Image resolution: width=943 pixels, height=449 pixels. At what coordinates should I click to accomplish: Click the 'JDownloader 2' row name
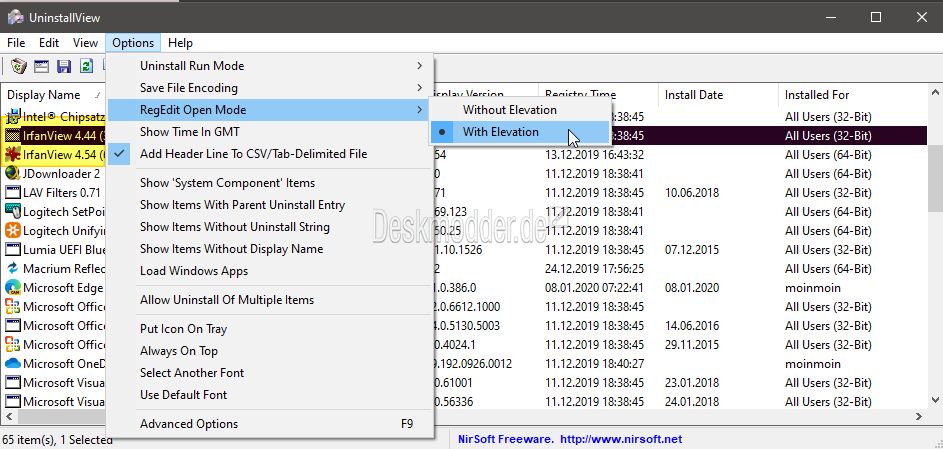pyautogui.click(x=61, y=174)
